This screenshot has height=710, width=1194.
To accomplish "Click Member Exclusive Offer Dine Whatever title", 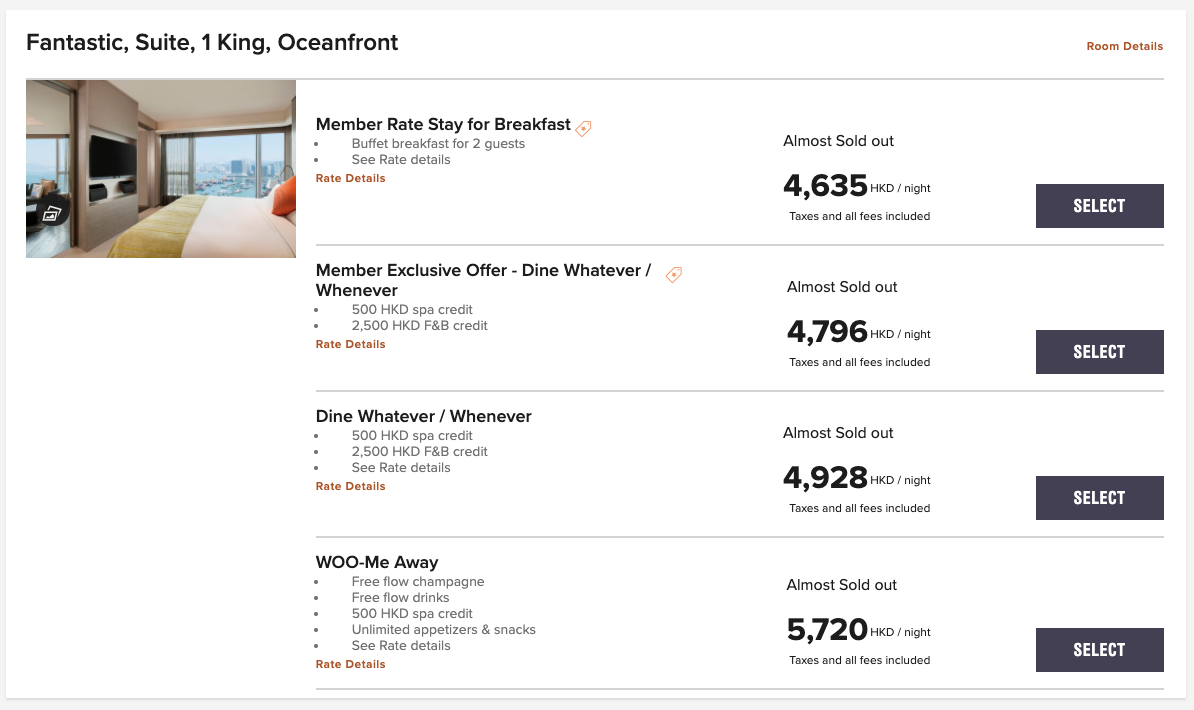I will click(484, 280).
